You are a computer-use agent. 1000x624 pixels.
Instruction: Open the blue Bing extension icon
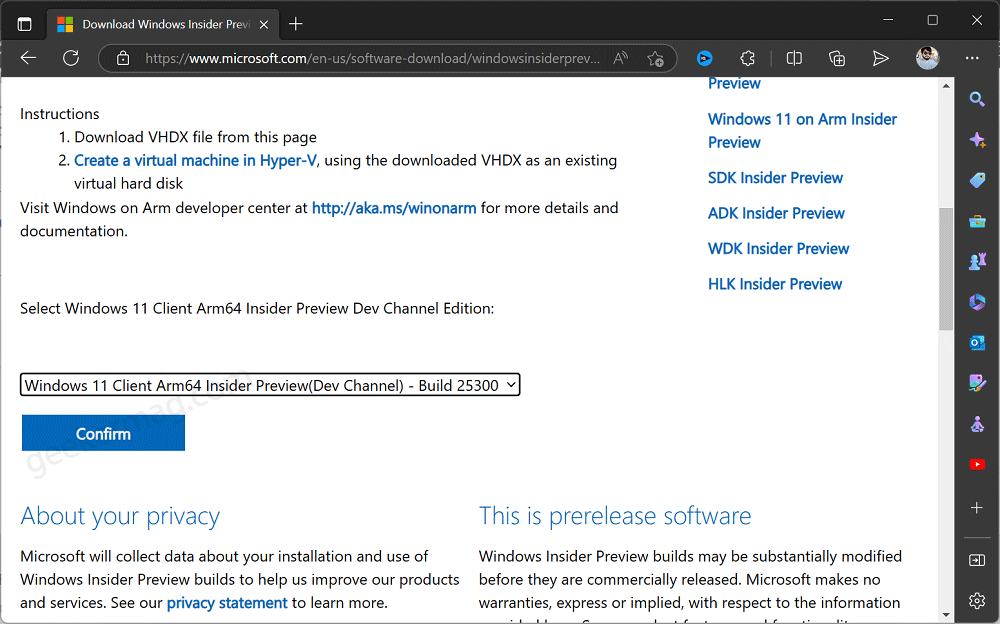705,59
